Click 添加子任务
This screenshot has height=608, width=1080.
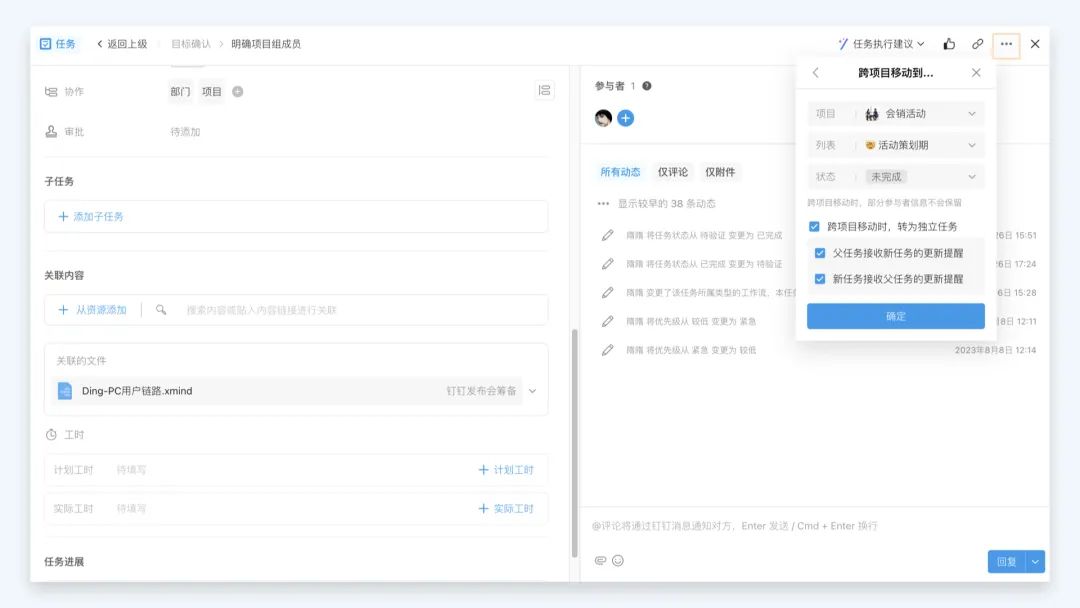91,216
